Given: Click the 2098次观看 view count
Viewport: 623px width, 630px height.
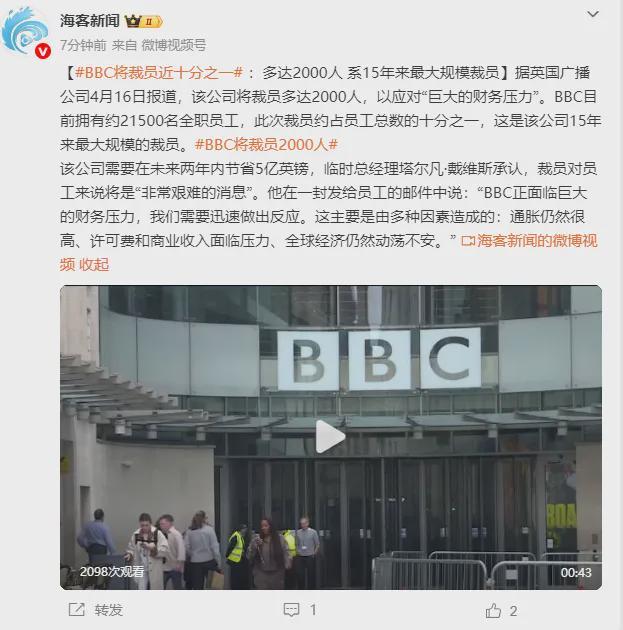Looking at the screenshot, I should [112, 572].
